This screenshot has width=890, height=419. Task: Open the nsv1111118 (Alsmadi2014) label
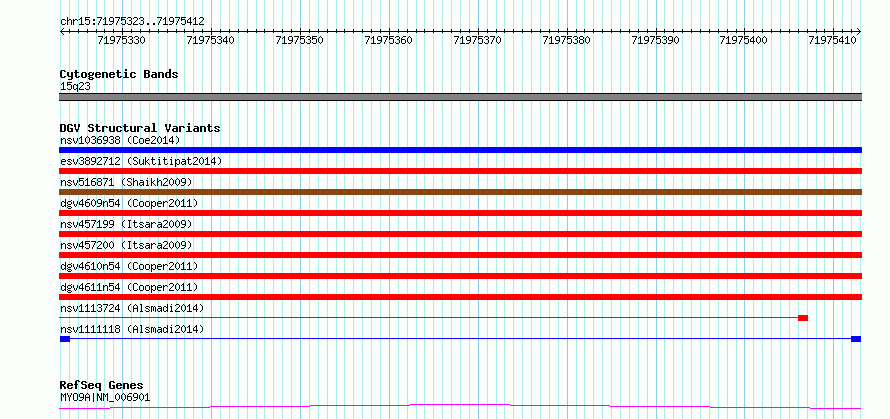click(x=132, y=329)
